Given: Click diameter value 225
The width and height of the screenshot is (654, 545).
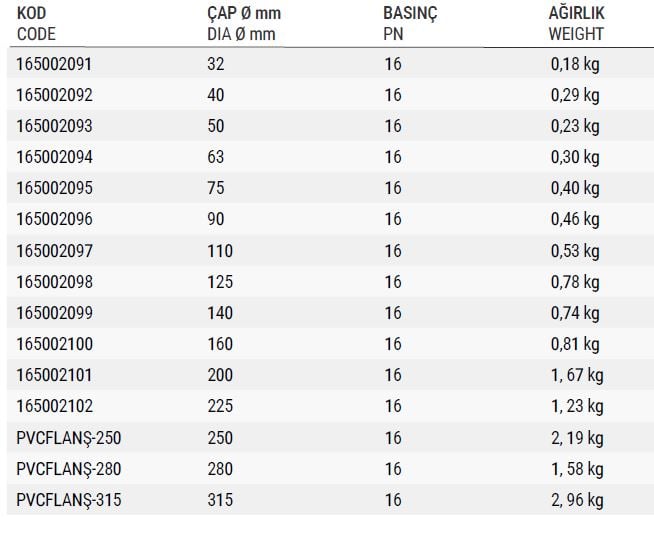Looking at the screenshot, I should [x=220, y=406].
